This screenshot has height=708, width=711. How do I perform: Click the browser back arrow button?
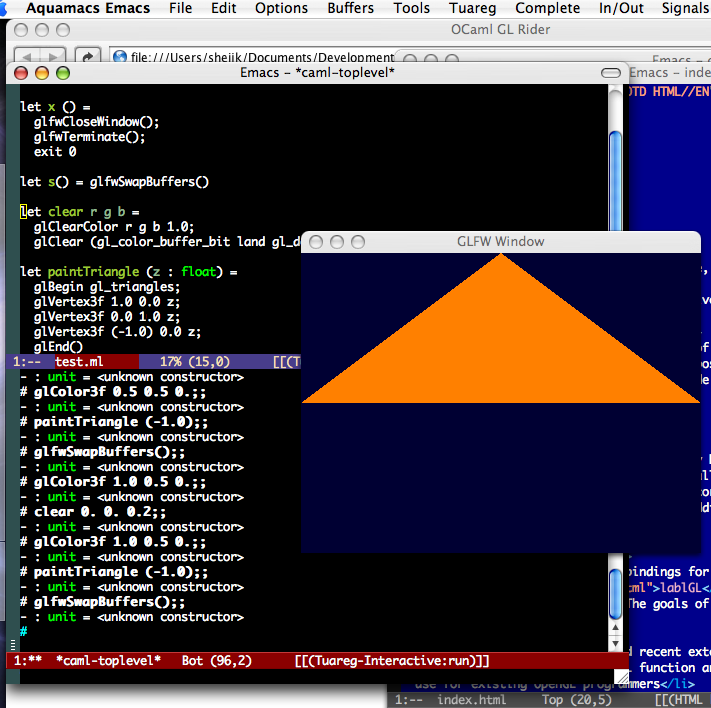click(28, 57)
